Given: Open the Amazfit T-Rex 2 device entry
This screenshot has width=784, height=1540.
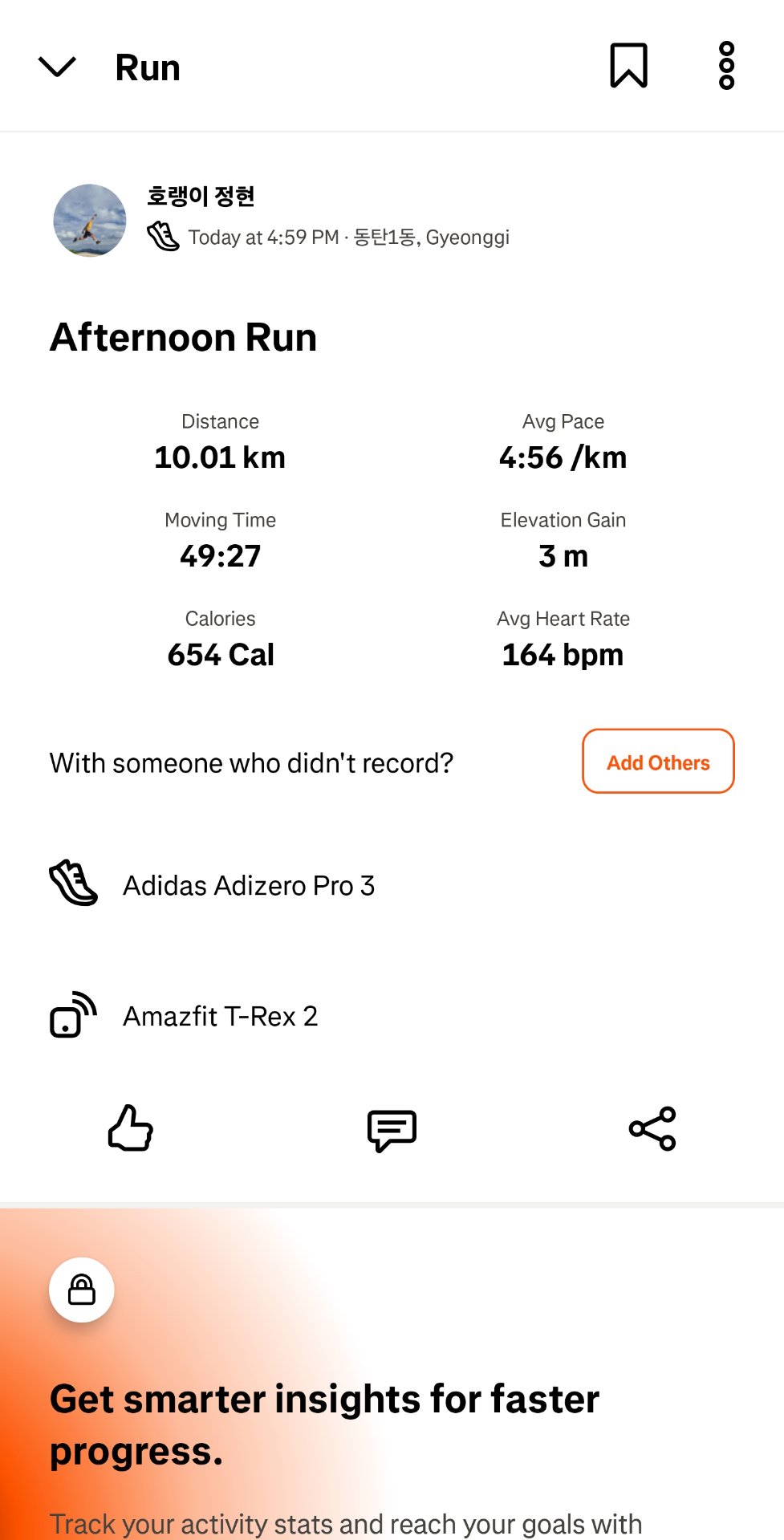Looking at the screenshot, I should point(221,1016).
